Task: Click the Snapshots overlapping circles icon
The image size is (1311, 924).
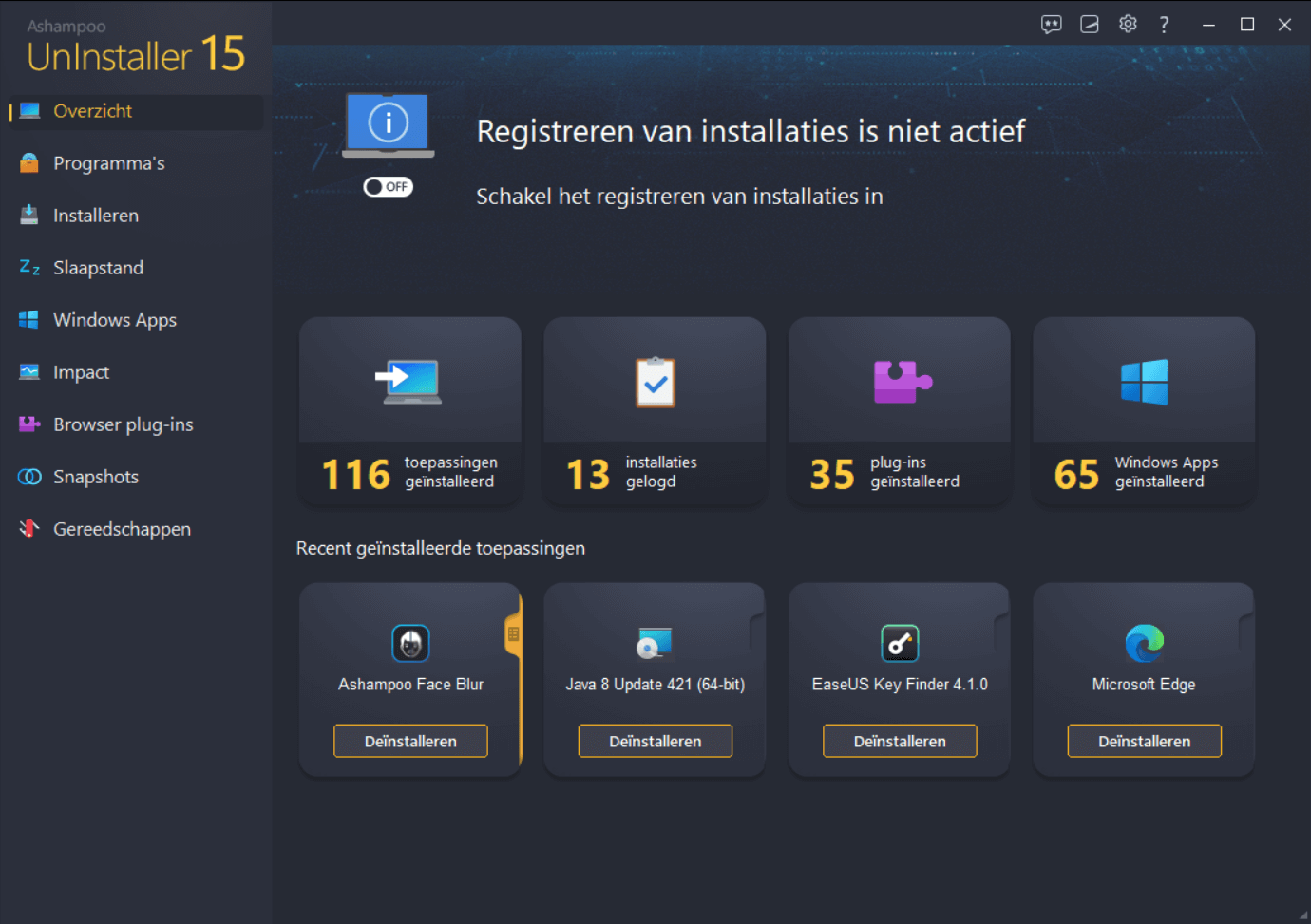Action: (x=29, y=477)
